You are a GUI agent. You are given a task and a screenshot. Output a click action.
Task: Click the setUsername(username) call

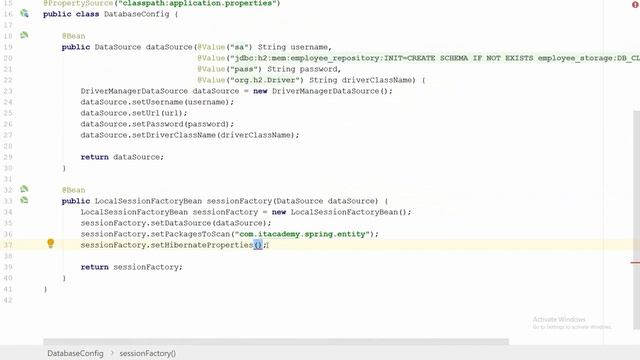point(181,102)
